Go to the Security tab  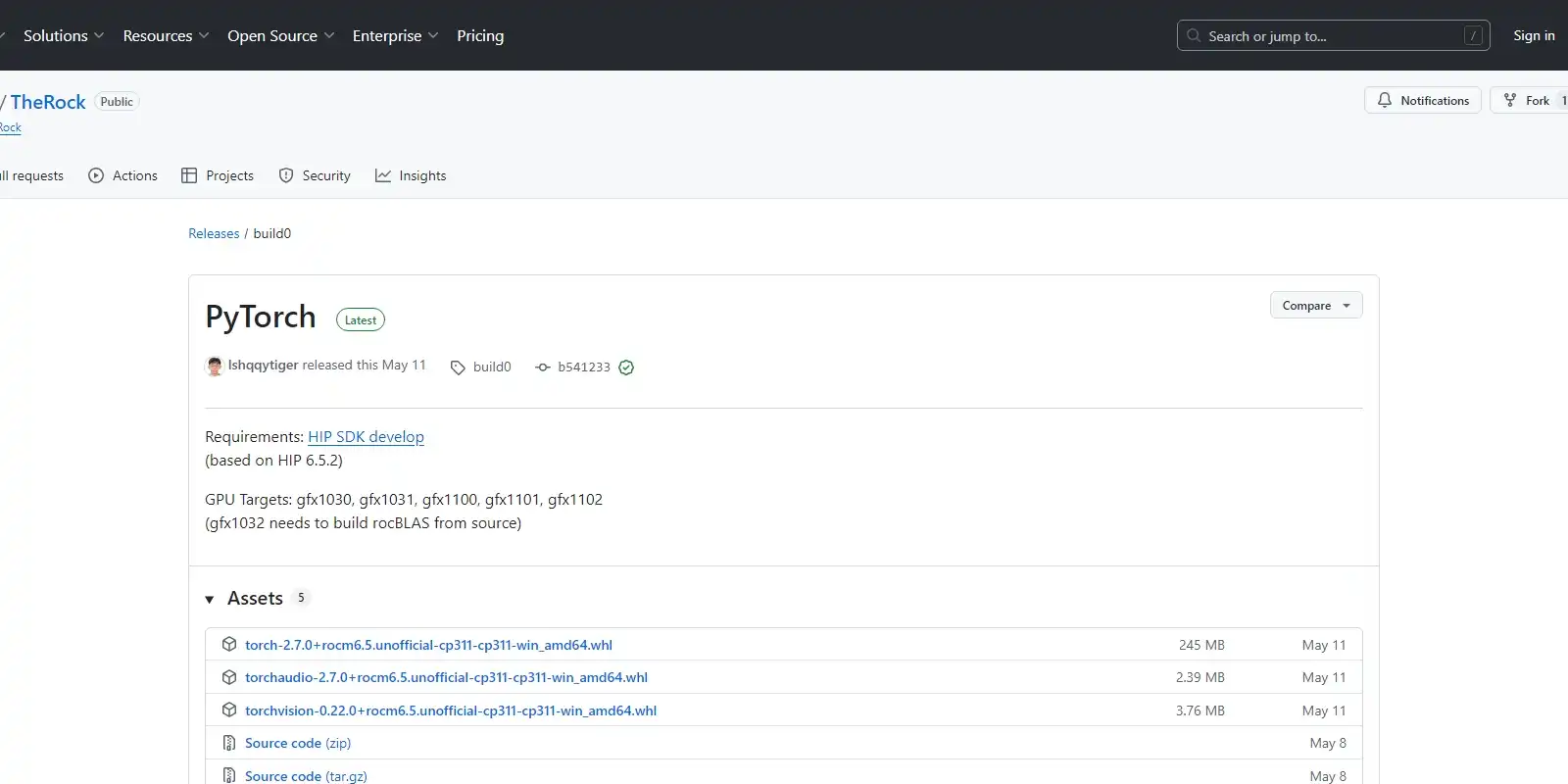tap(315, 175)
